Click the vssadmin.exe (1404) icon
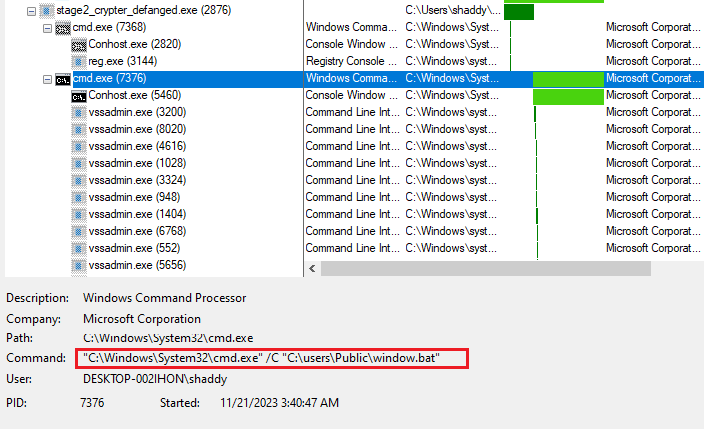 pyautogui.click(x=79, y=215)
